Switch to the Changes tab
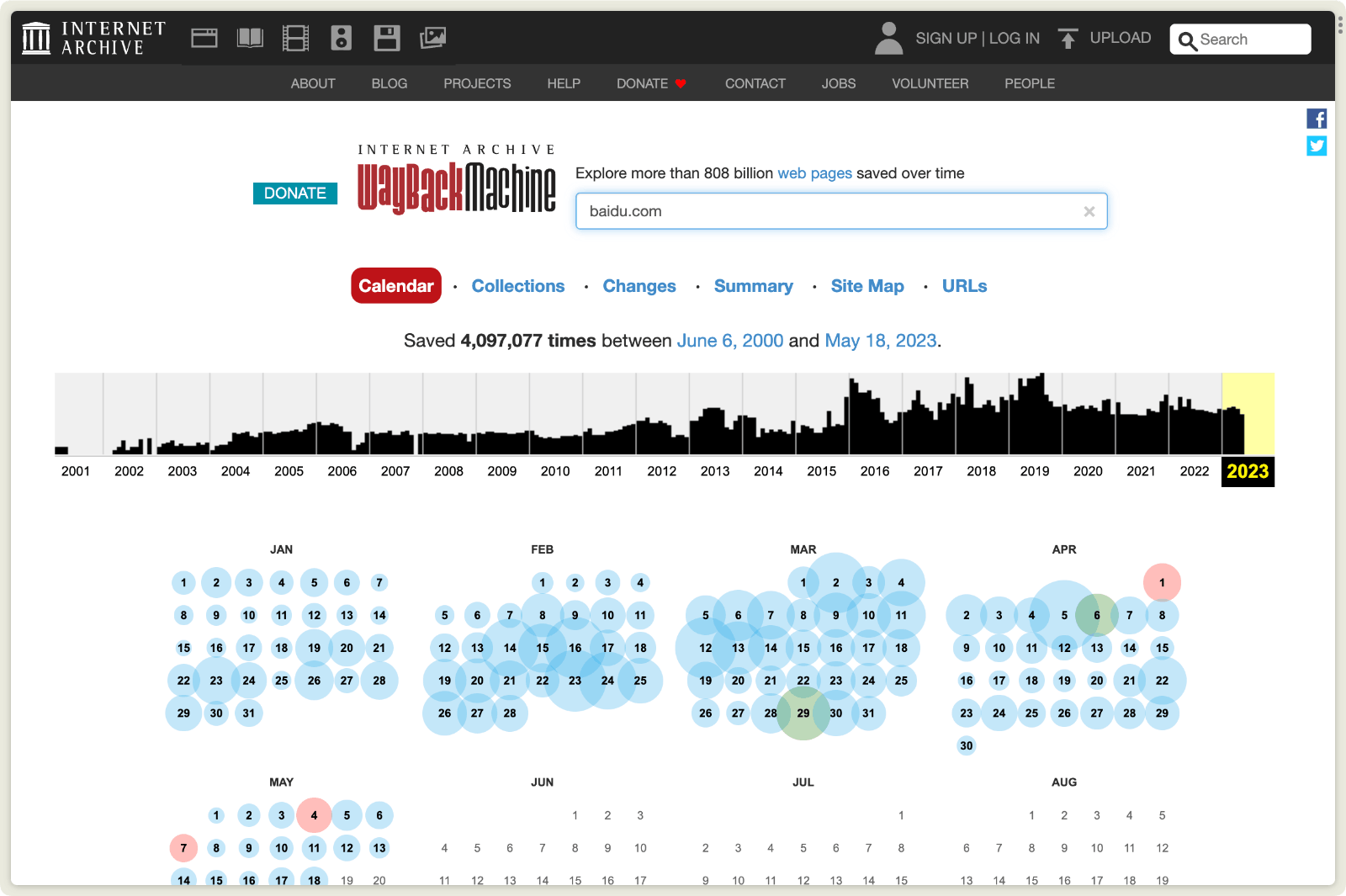 (x=639, y=286)
